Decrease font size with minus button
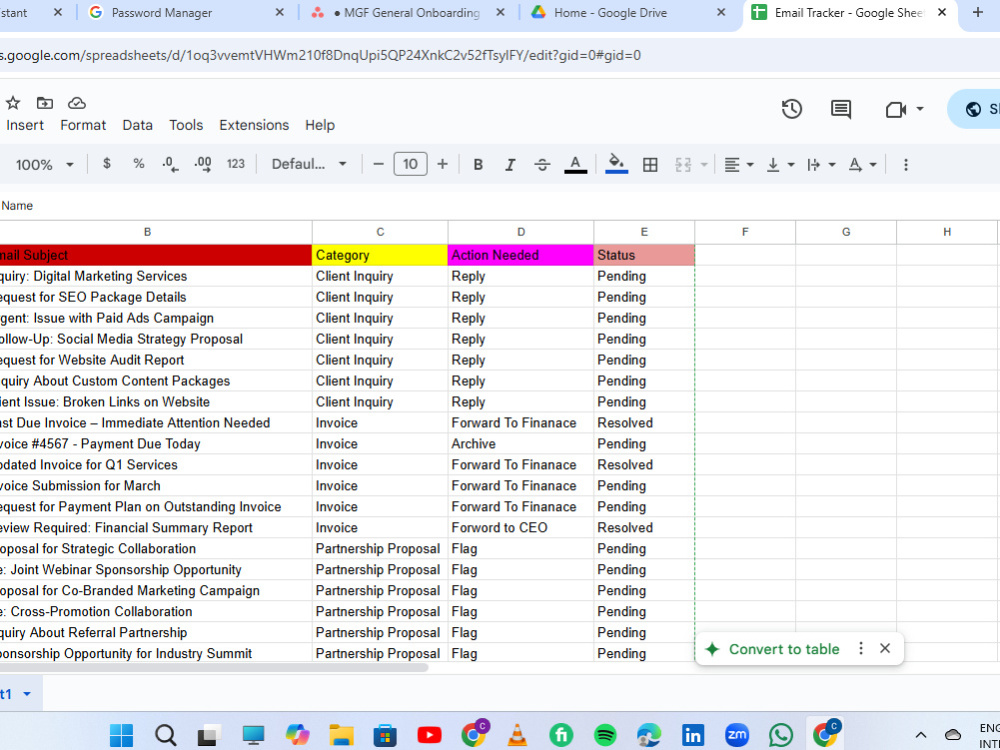The image size is (1000, 750). (x=378, y=165)
